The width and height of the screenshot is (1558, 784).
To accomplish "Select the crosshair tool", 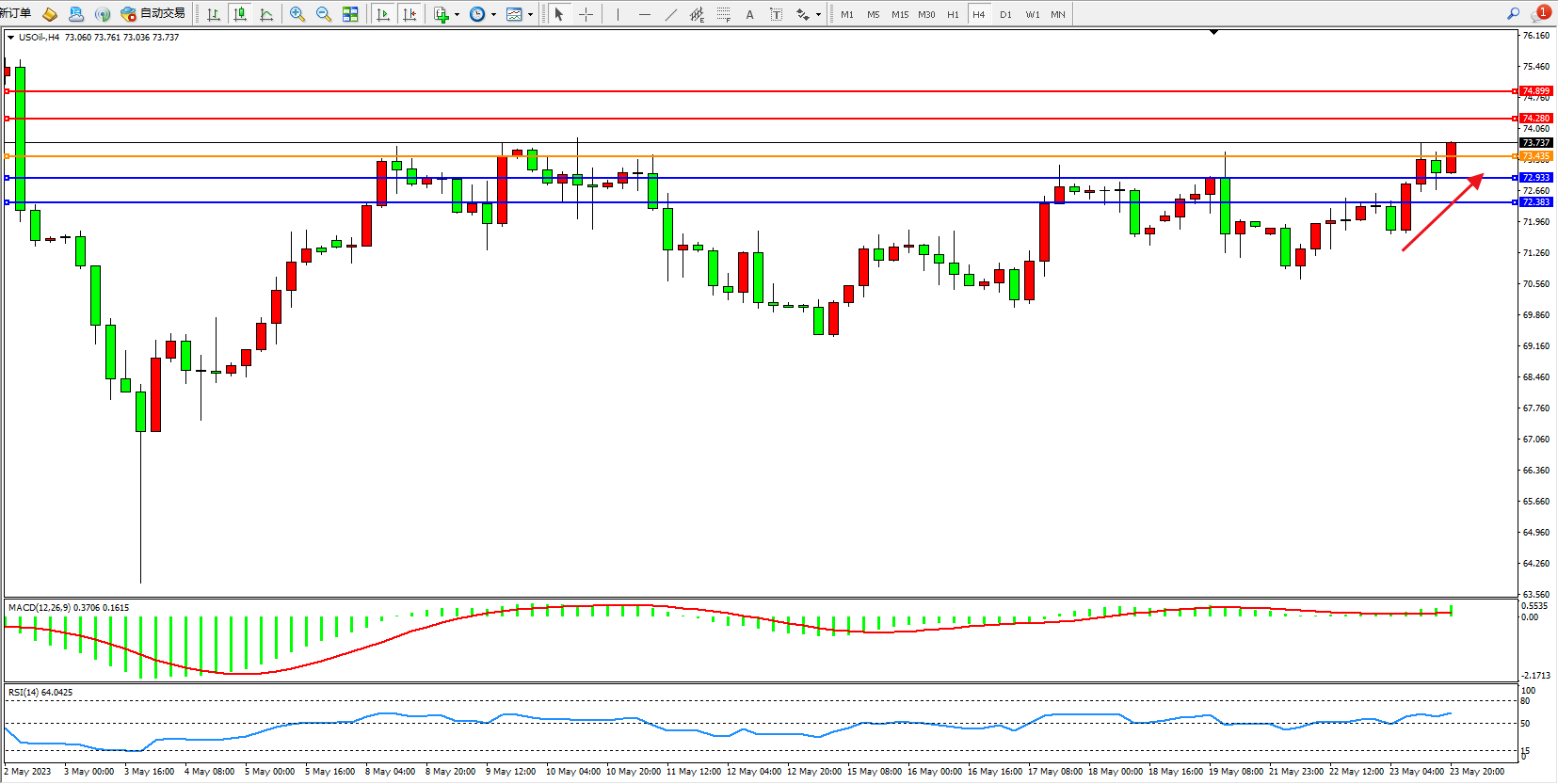I will [586, 14].
